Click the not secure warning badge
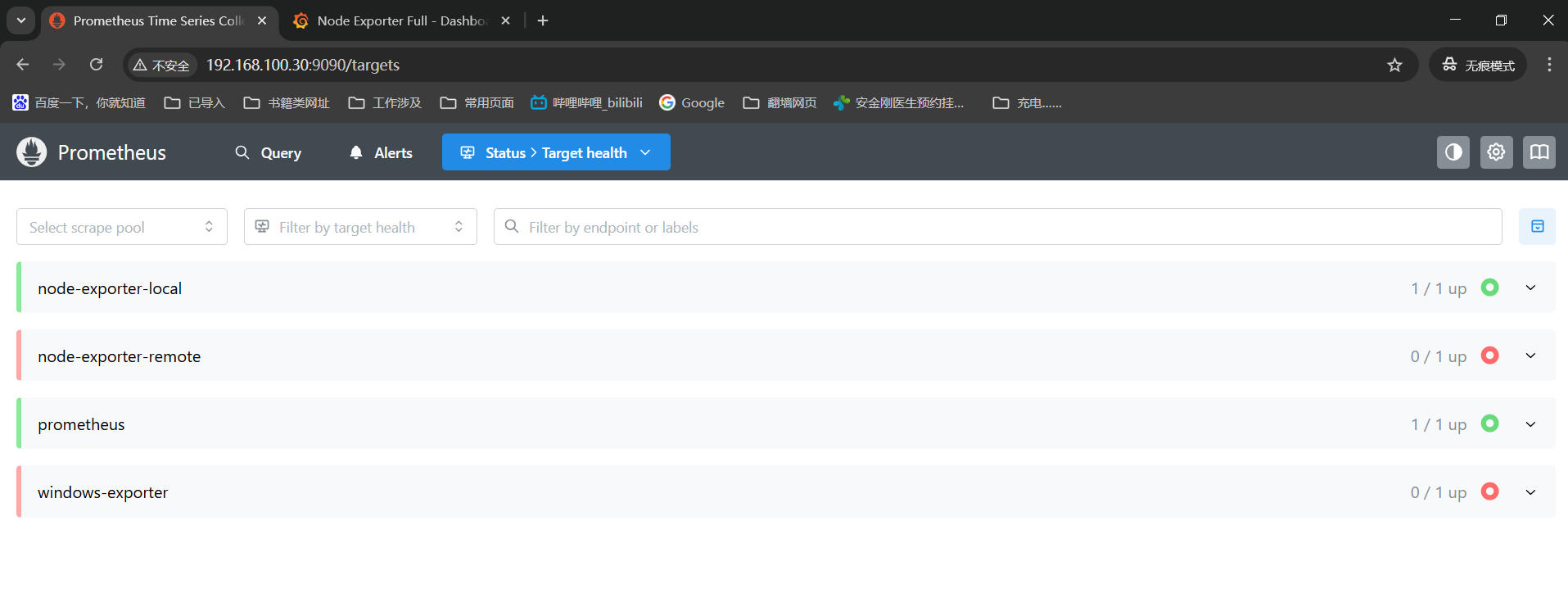Viewport: 1568px width, 607px height. click(161, 65)
